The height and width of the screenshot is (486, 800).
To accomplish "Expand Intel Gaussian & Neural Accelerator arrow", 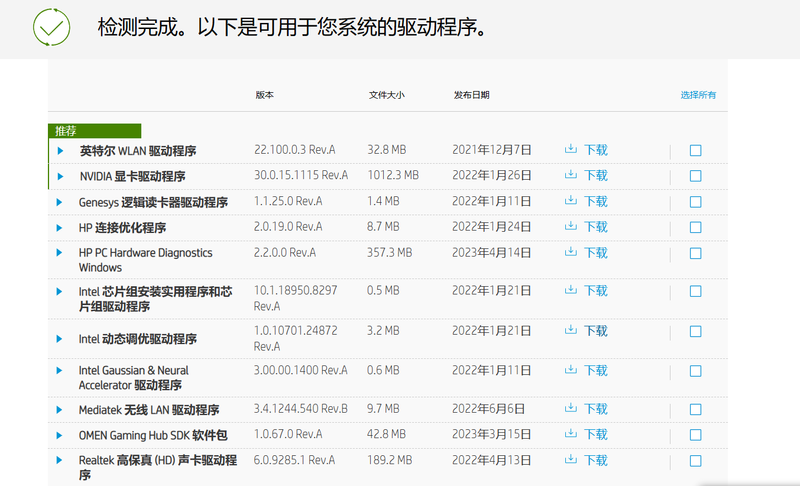I will tap(60, 370).
